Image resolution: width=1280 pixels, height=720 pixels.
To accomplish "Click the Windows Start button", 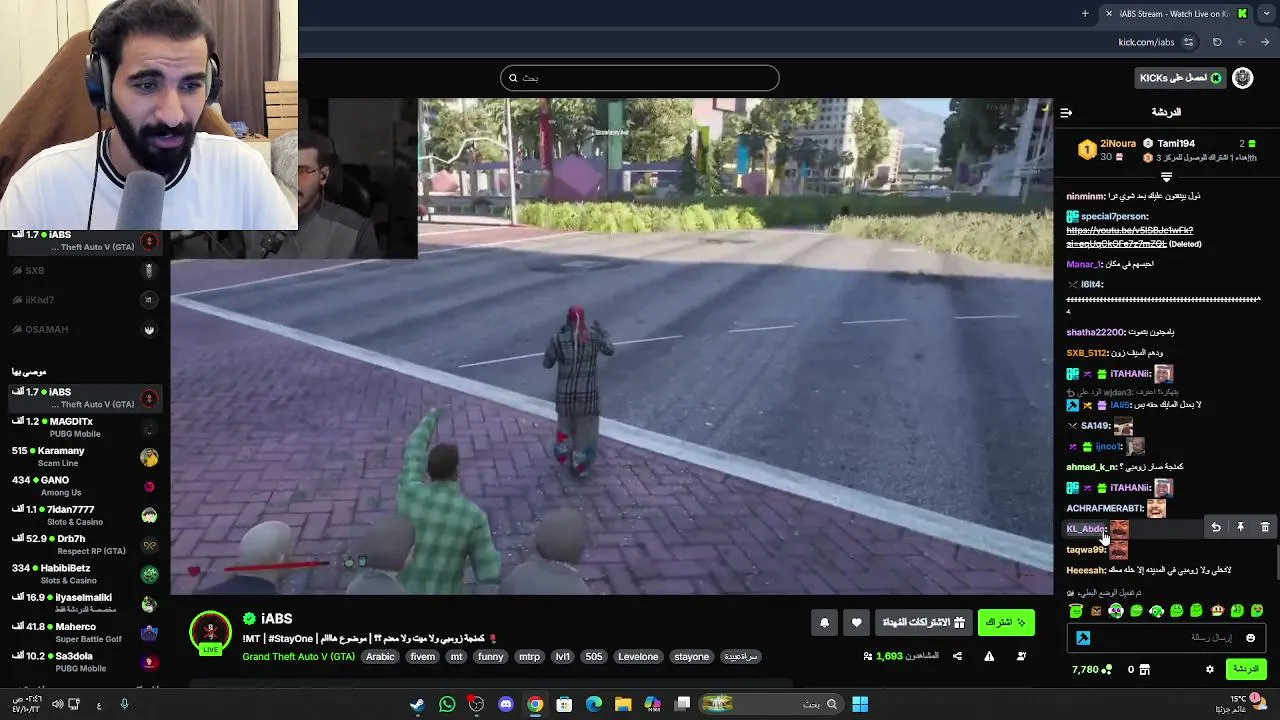I will 860,704.
